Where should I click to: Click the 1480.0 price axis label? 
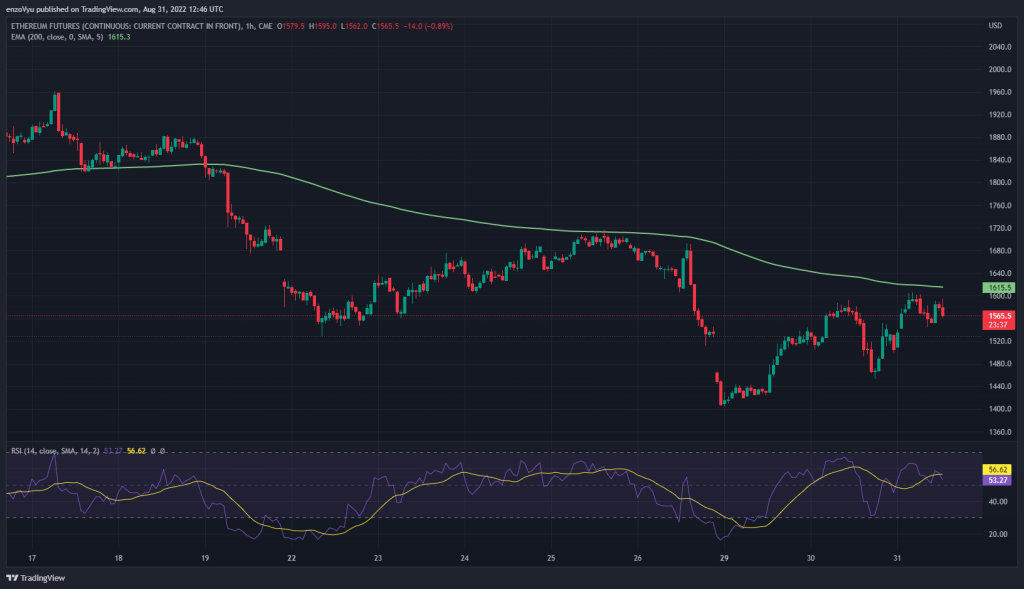1000,364
